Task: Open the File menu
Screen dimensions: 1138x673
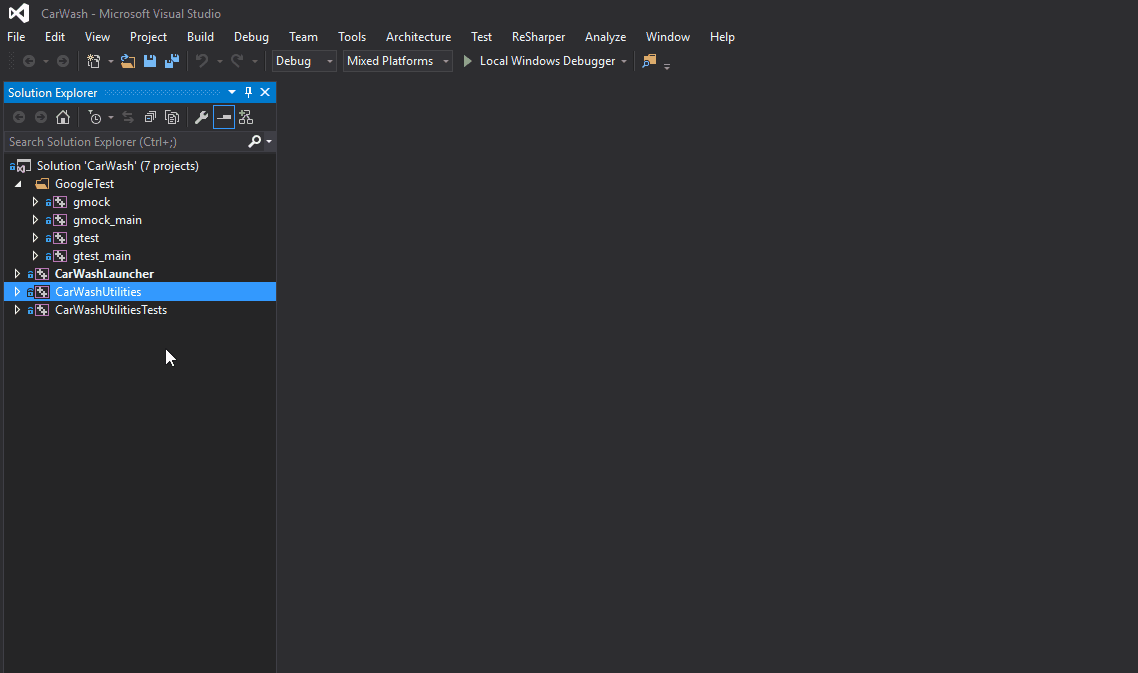Action: pyautogui.click(x=16, y=36)
